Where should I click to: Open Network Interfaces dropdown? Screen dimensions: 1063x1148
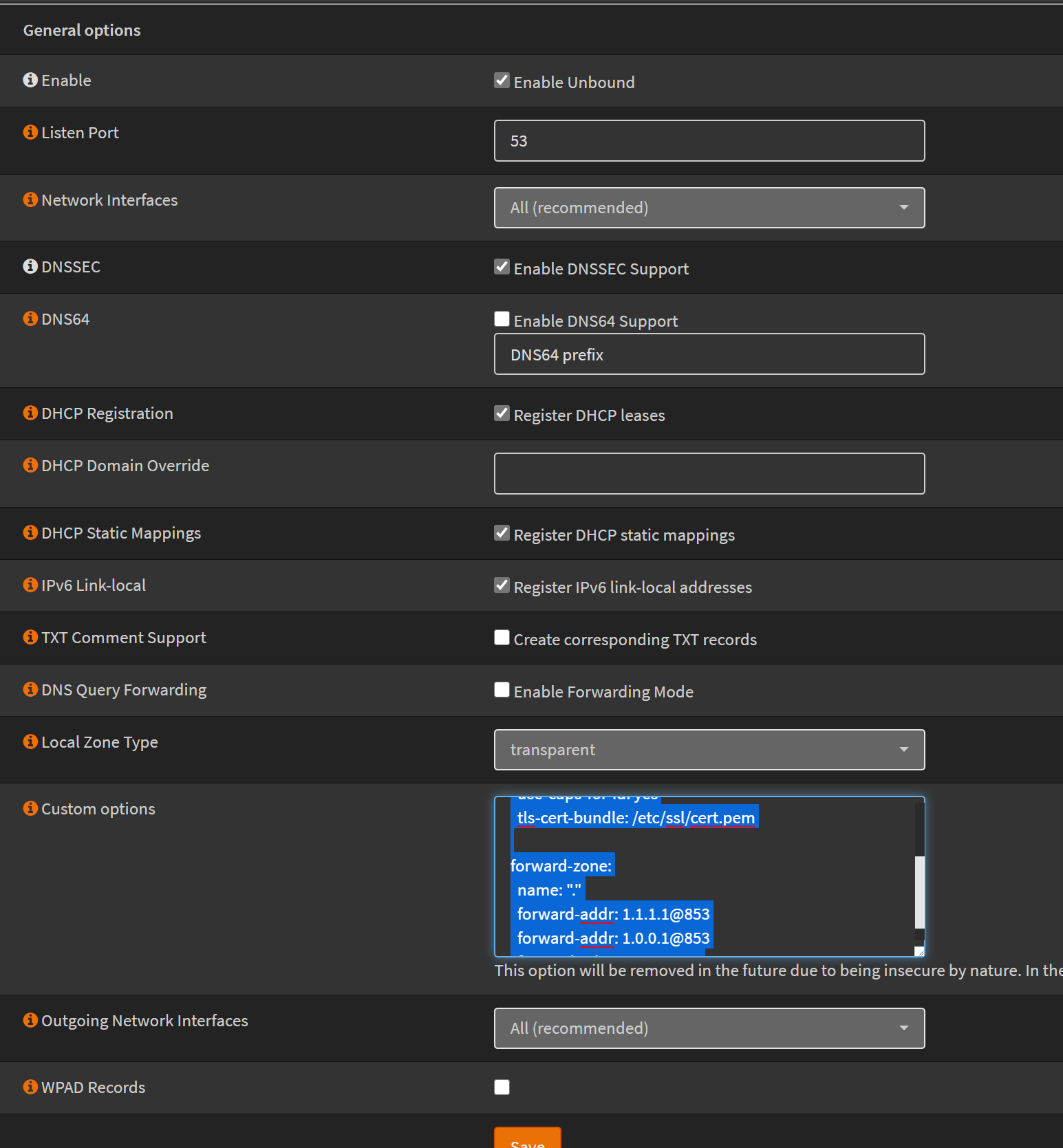709,208
